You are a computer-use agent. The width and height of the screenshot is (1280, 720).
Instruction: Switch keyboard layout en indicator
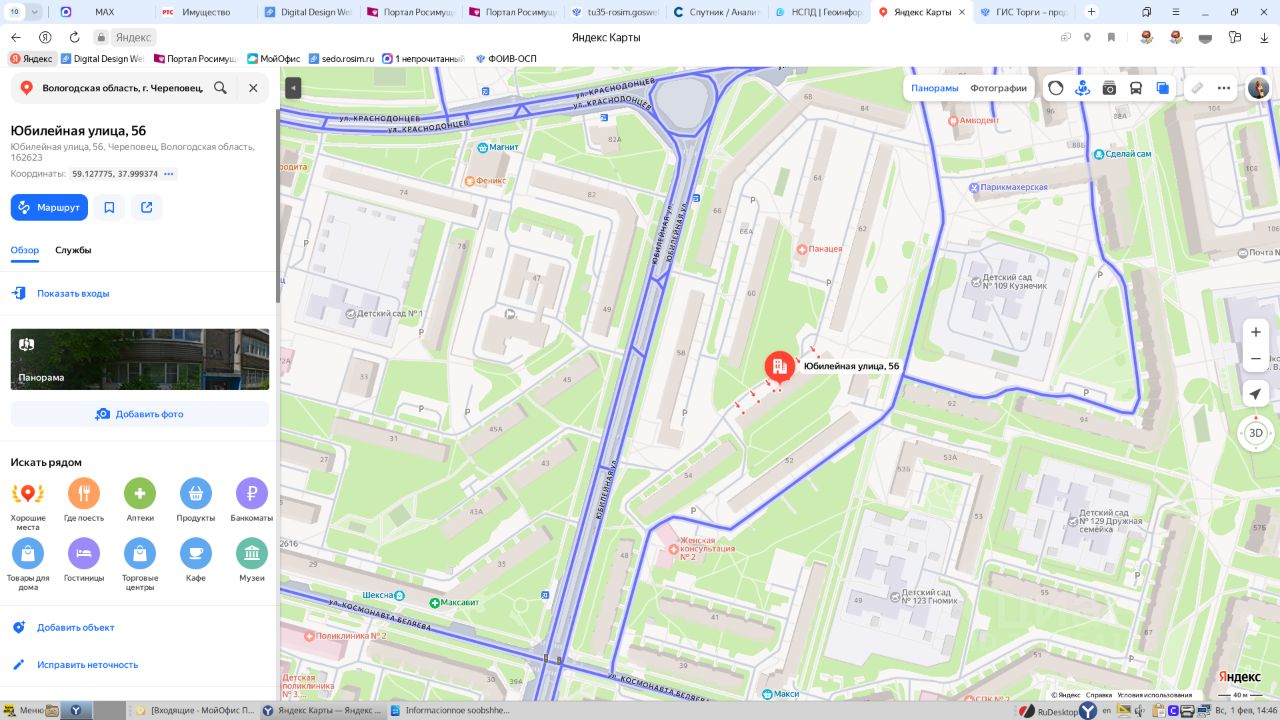click(x=1107, y=711)
